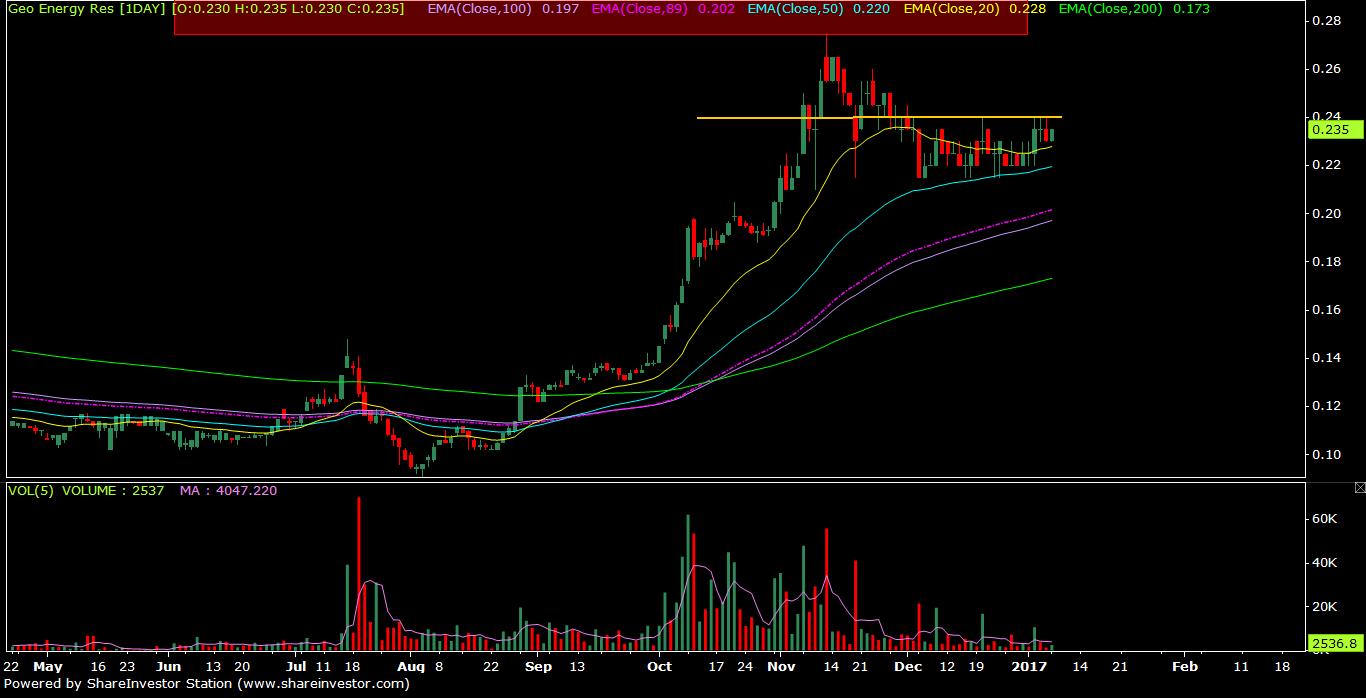Click the Sep date axis label

coord(538,666)
